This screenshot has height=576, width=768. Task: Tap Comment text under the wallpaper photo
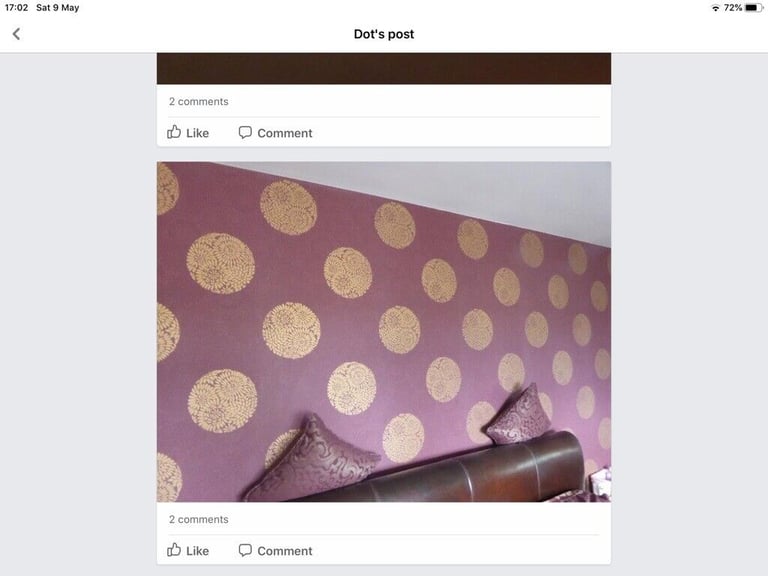285,551
